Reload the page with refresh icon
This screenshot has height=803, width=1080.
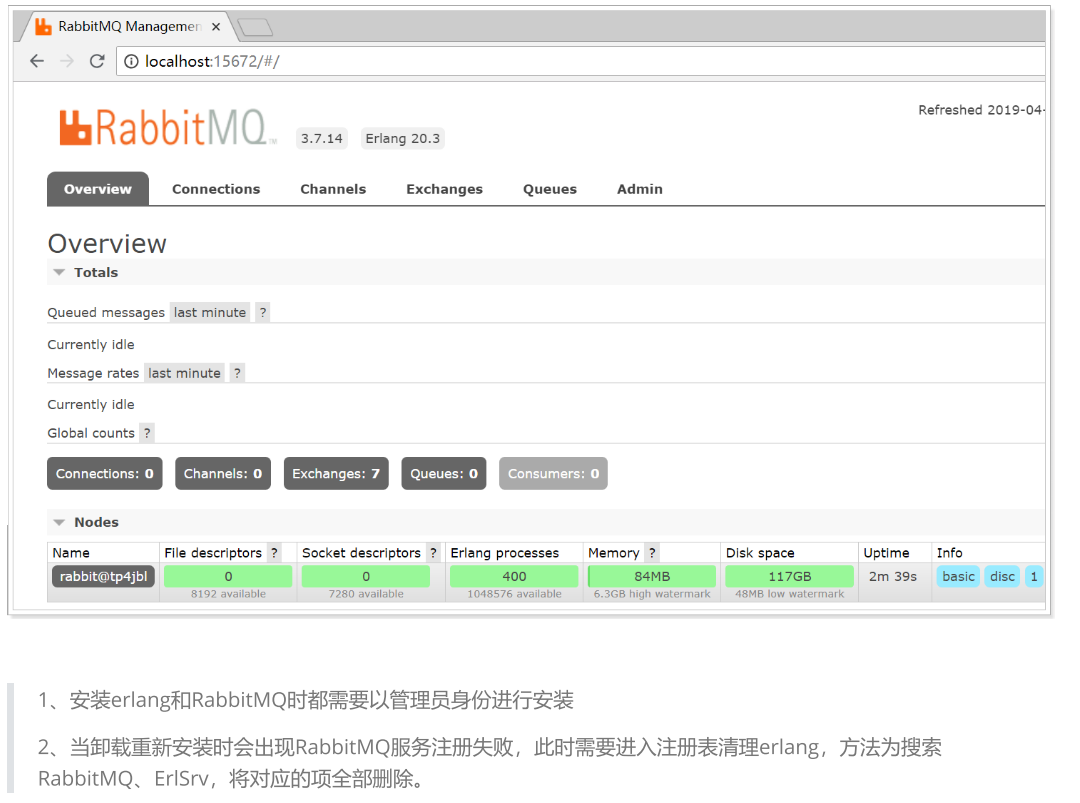97,61
